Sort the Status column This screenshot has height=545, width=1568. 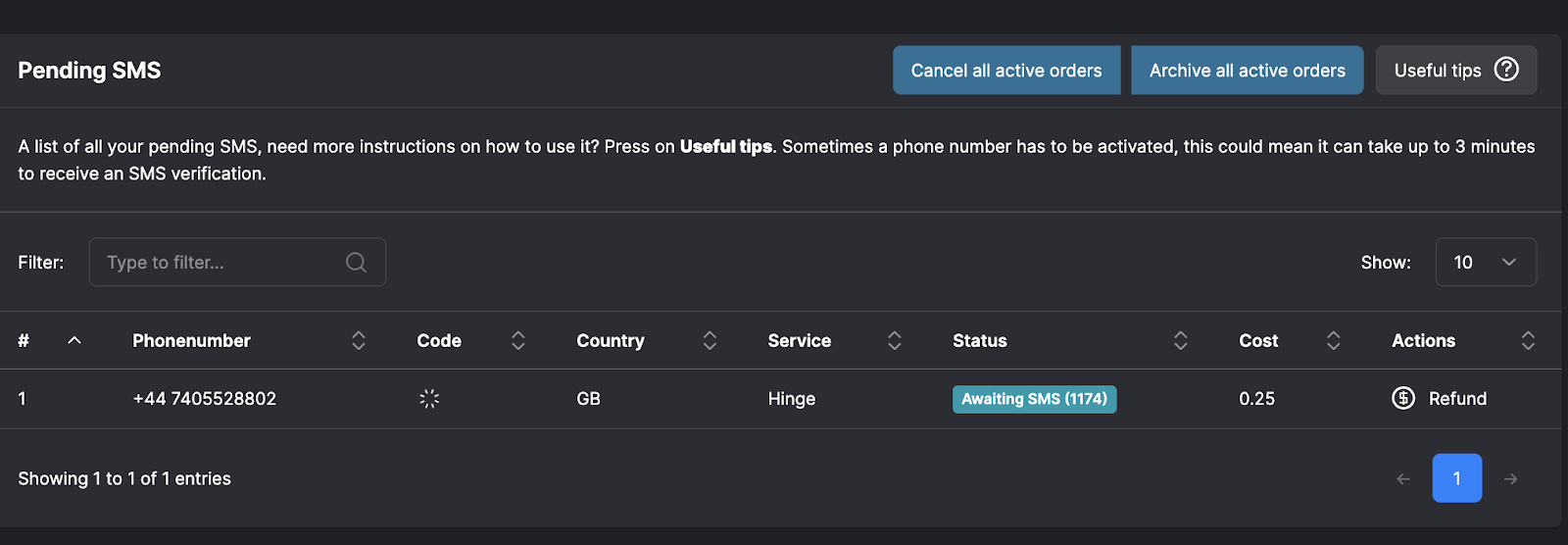1181,340
